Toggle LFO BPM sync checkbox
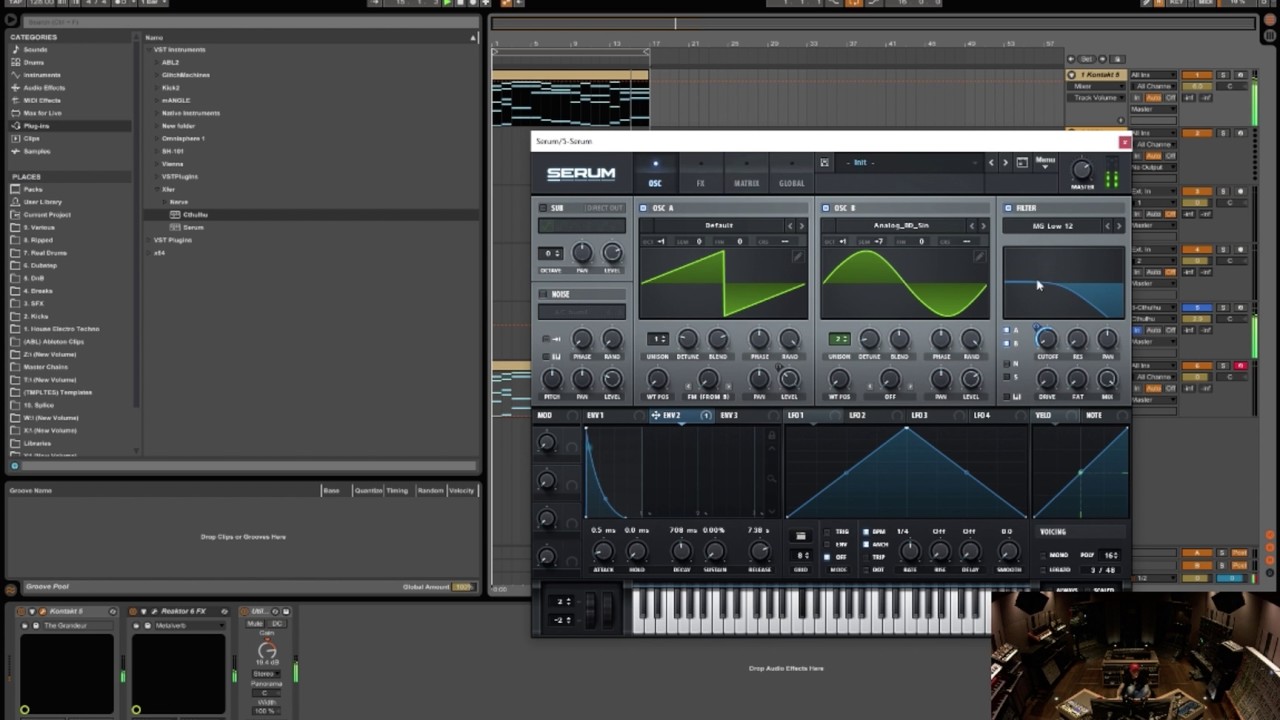Screen dimensions: 1280x720 [866, 532]
